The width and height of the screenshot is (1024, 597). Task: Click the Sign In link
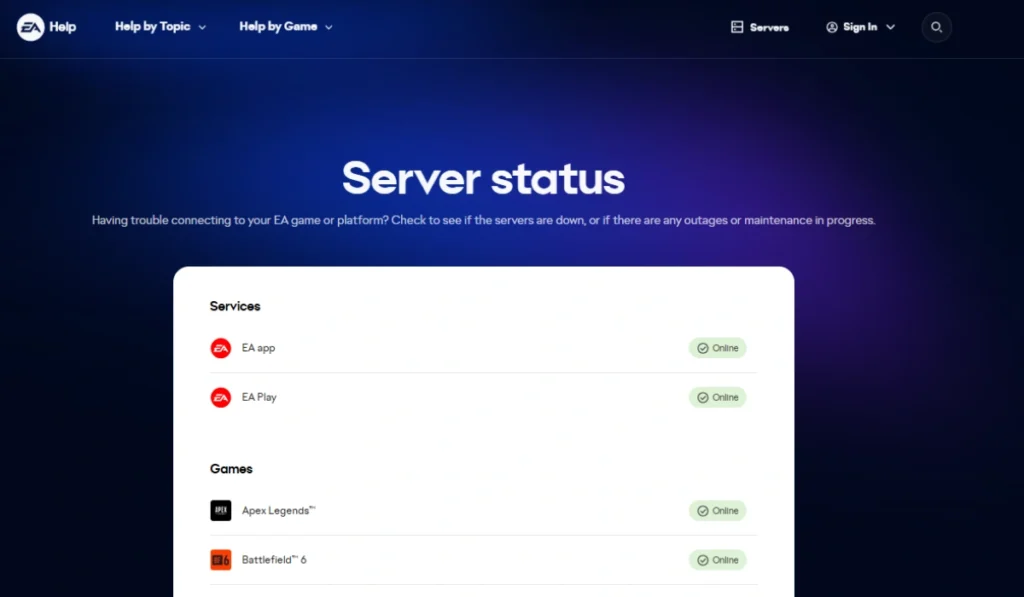point(860,27)
